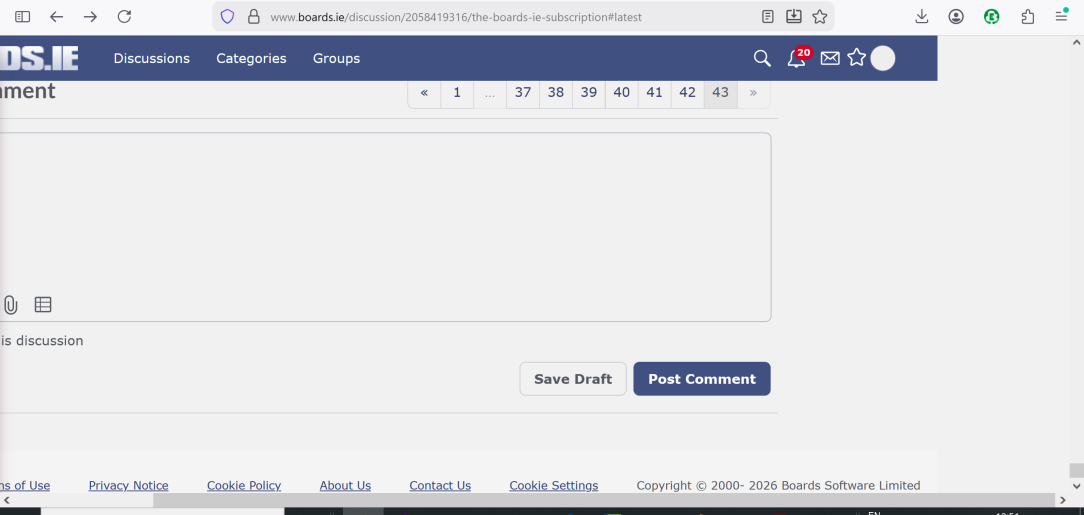Image resolution: width=1084 pixels, height=515 pixels.
Task: Open the Cookie Policy link
Action: point(244,485)
